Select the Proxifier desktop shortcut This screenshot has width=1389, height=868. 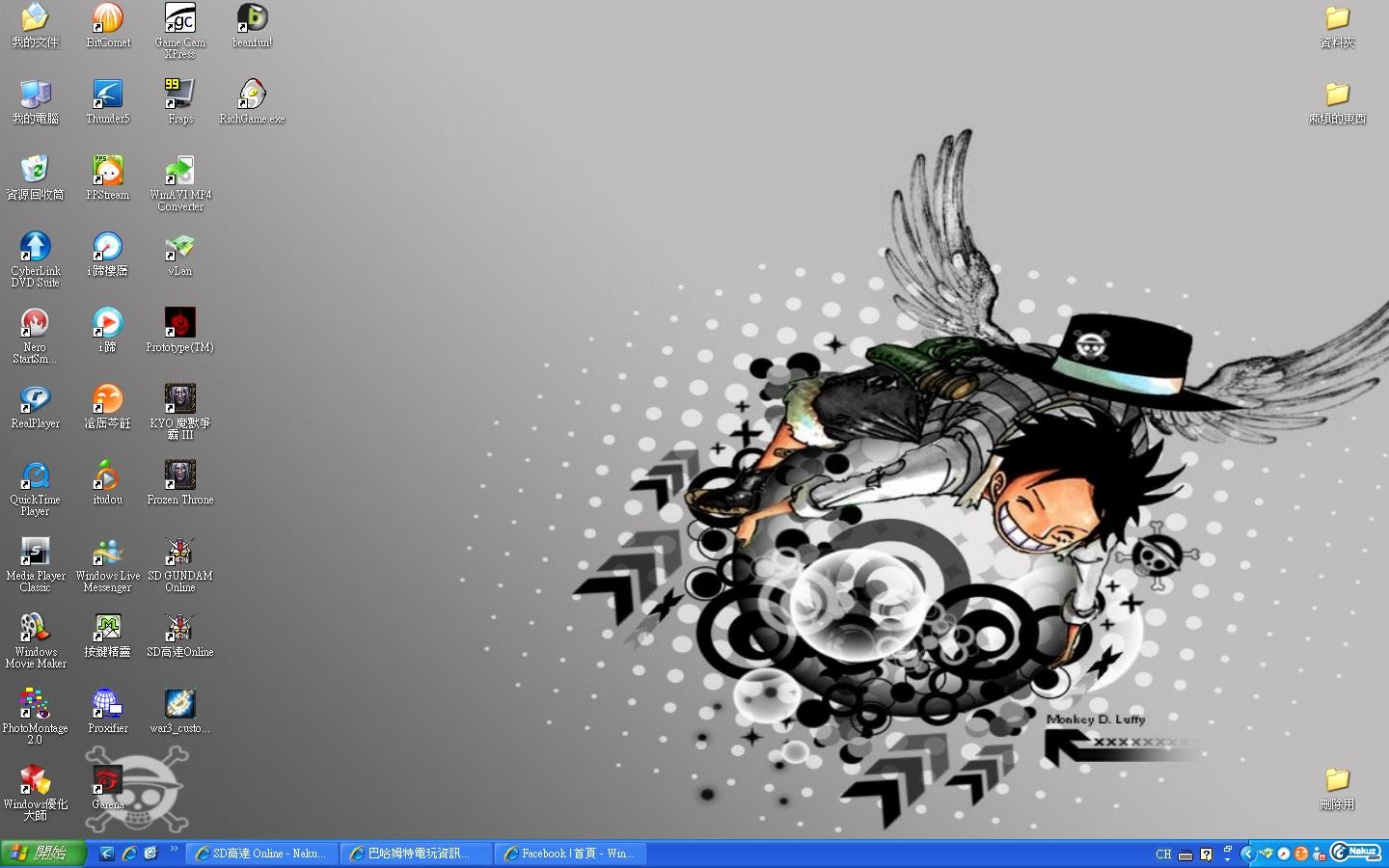point(108,712)
